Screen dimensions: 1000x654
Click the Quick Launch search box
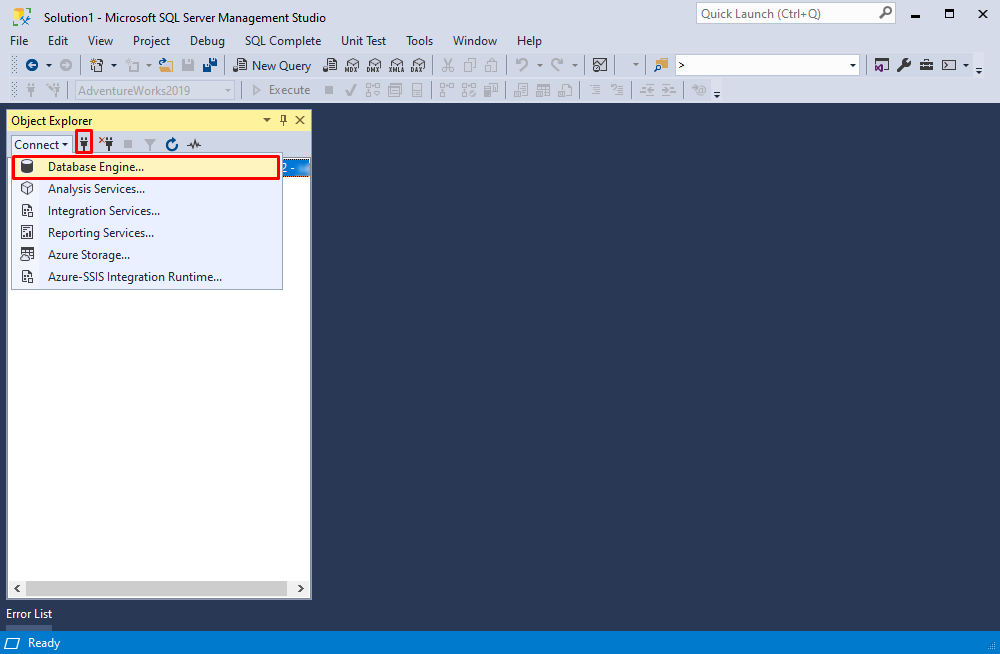click(795, 13)
